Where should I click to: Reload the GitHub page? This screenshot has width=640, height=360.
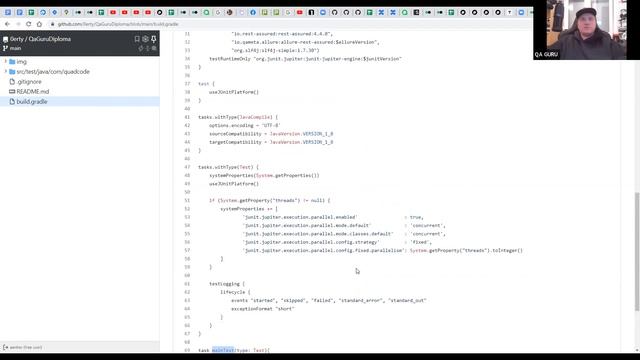point(28,24)
